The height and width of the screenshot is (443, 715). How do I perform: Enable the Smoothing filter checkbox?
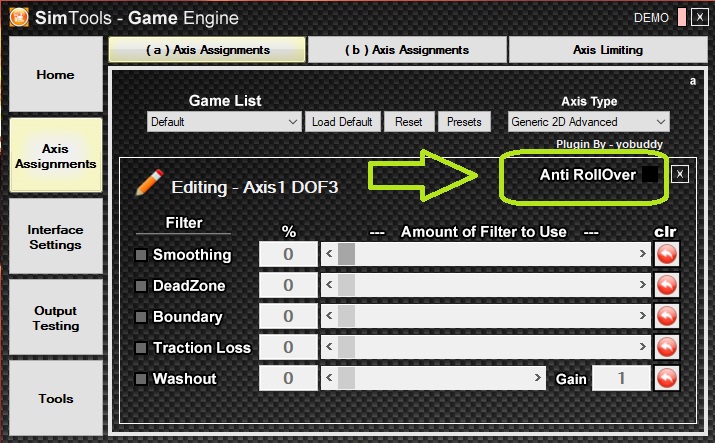click(141, 254)
